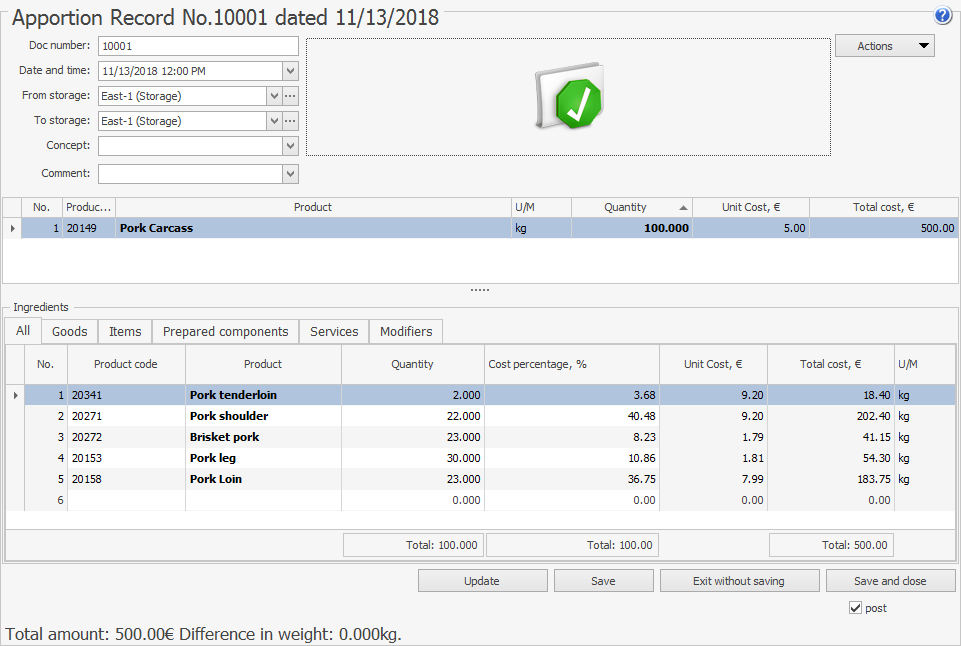Select the Modifiers tab
961x646 pixels.
pos(406,331)
